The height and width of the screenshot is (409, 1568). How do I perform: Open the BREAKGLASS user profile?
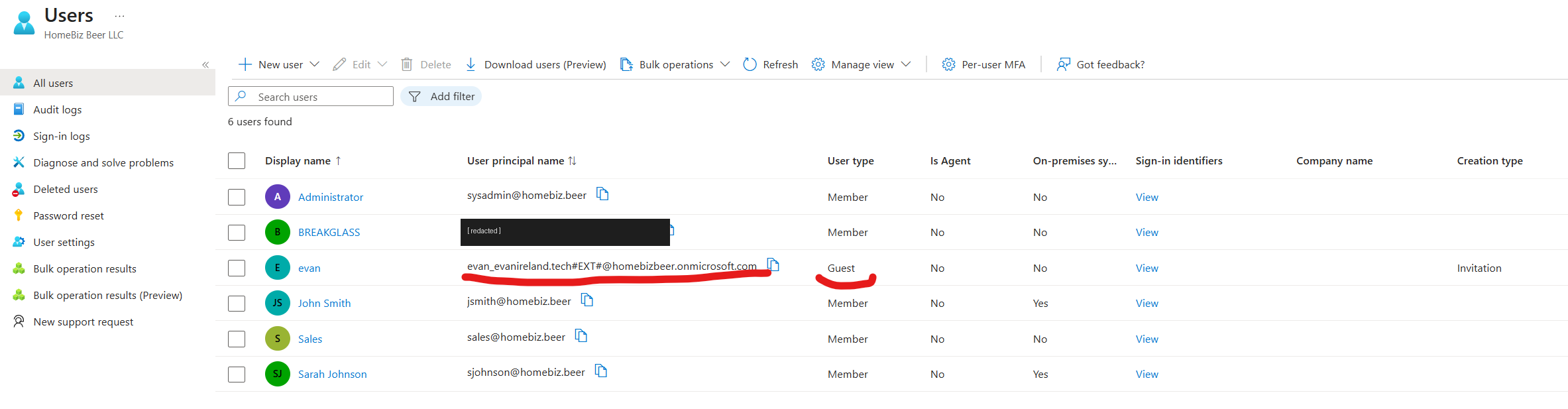[329, 232]
